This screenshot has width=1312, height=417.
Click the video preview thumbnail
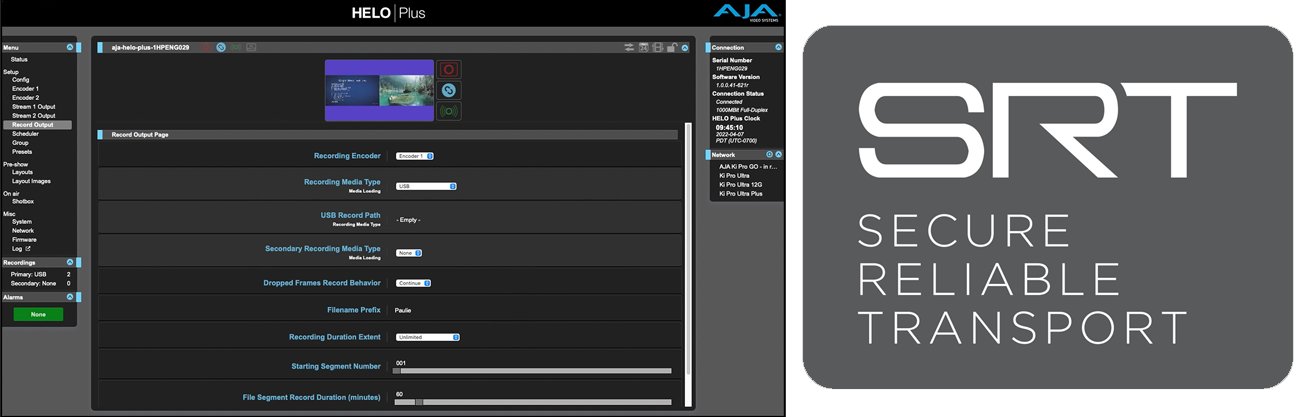379,91
